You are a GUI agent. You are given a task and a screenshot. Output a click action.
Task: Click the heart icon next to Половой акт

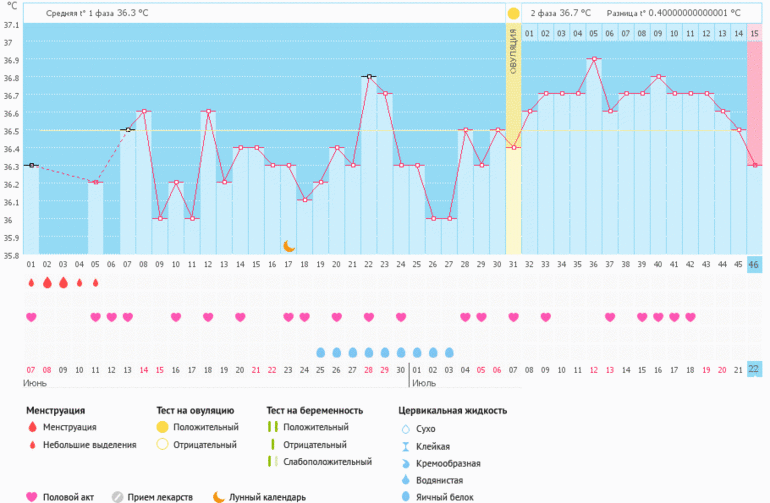coord(31,496)
